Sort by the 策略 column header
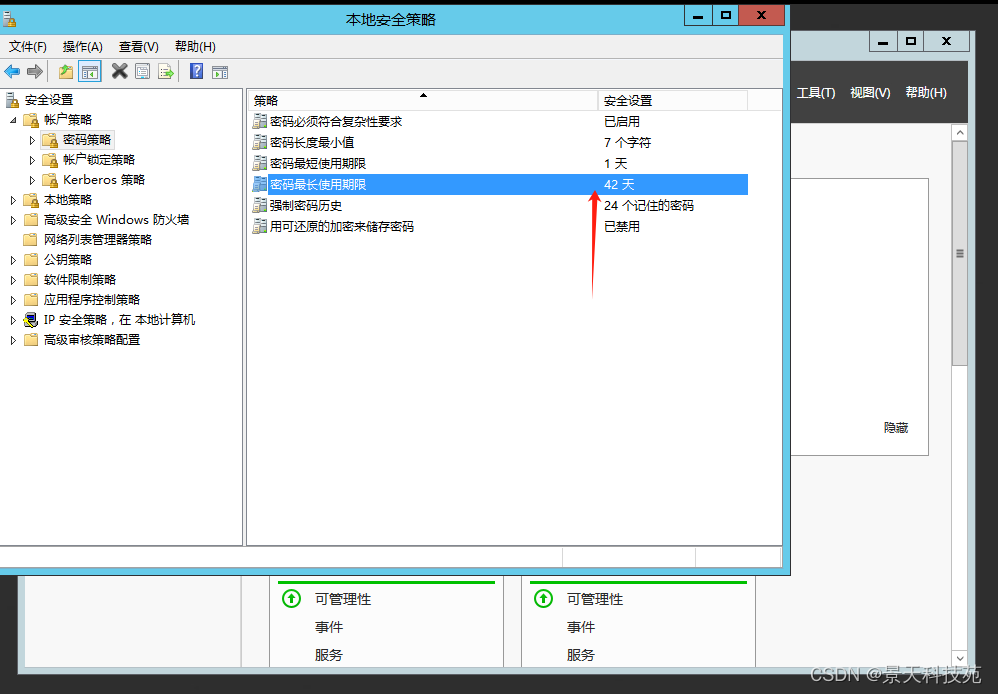This screenshot has width=998, height=694. tap(423, 101)
